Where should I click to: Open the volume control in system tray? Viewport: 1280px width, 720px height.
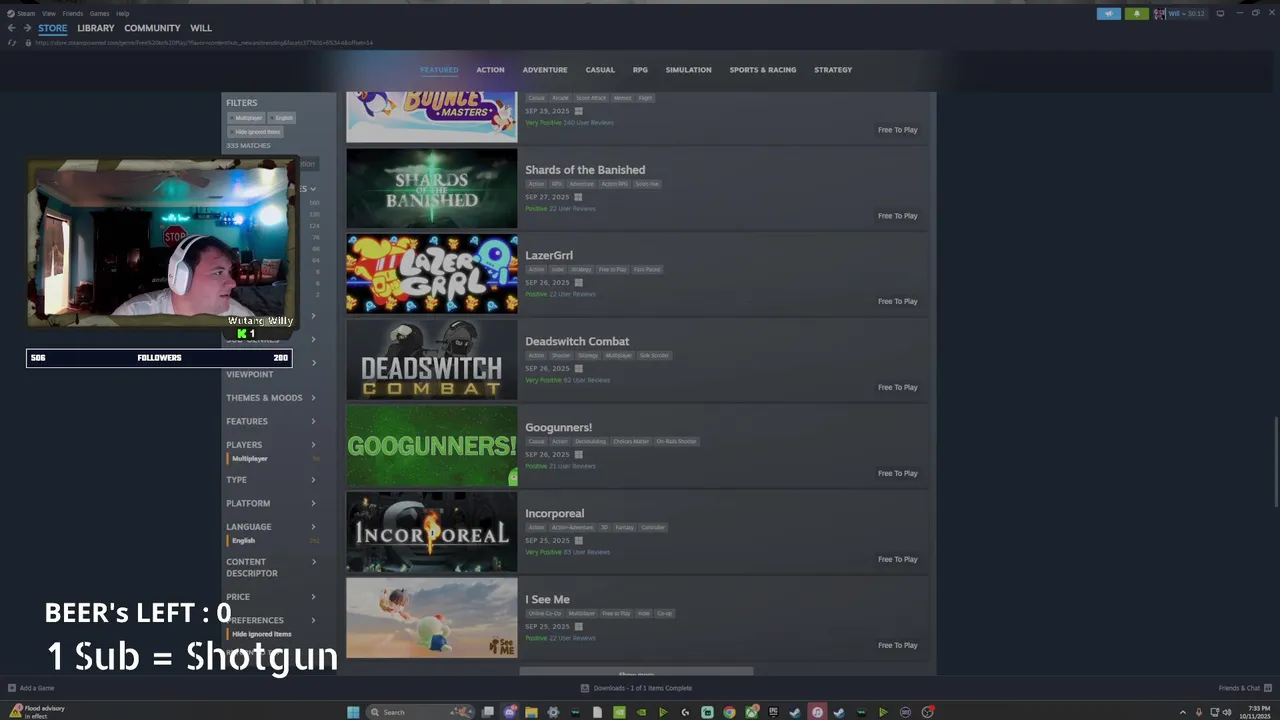click(x=1228, y=712)
